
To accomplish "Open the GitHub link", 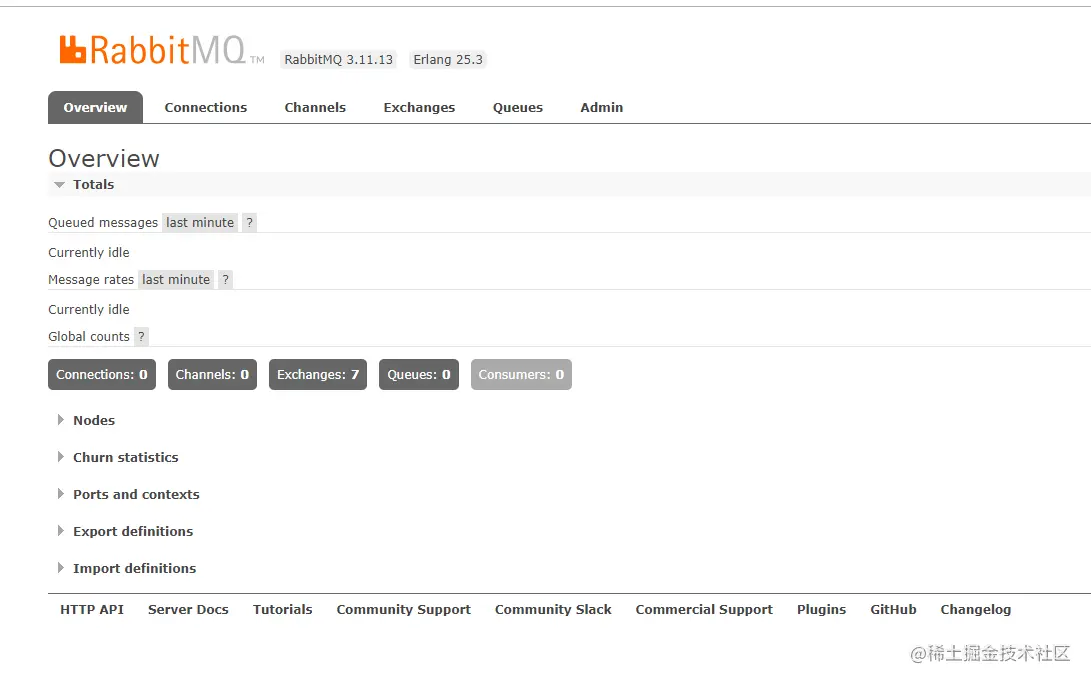I will (893, 610).
